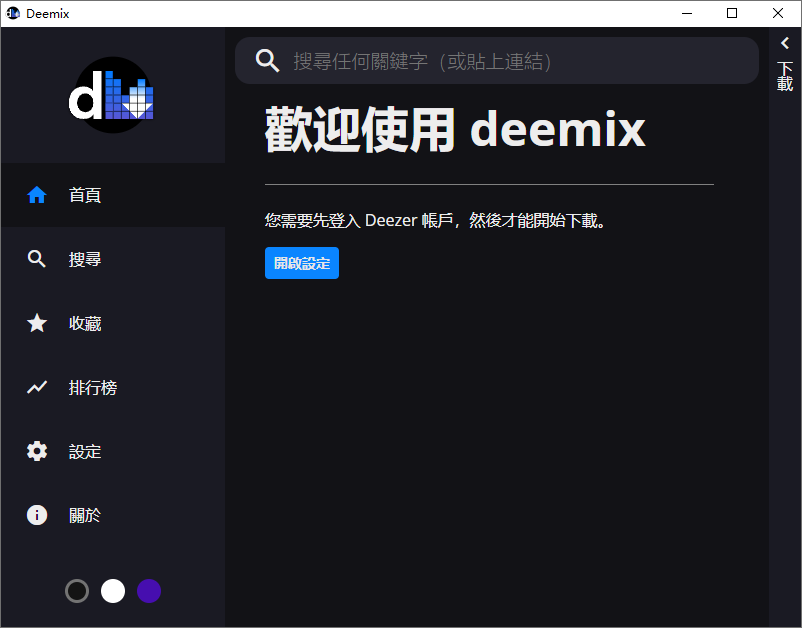Open favorites using the star icon
Screen dimensions: 802x628
pos(37,323)
